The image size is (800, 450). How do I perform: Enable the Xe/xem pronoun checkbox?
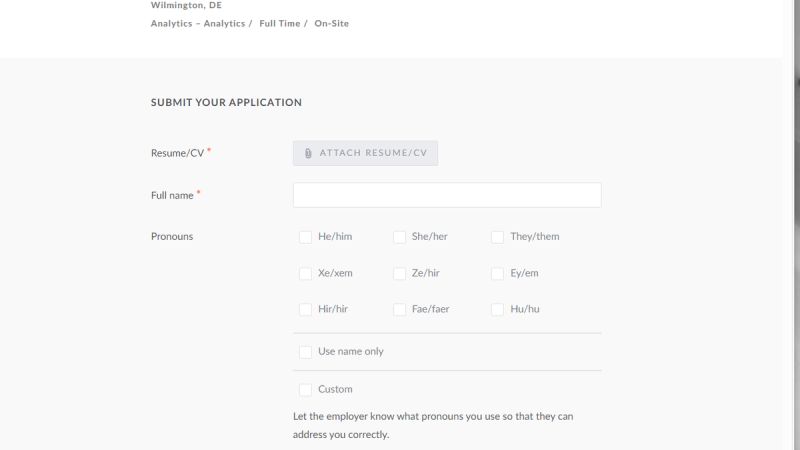coord(305,273)
